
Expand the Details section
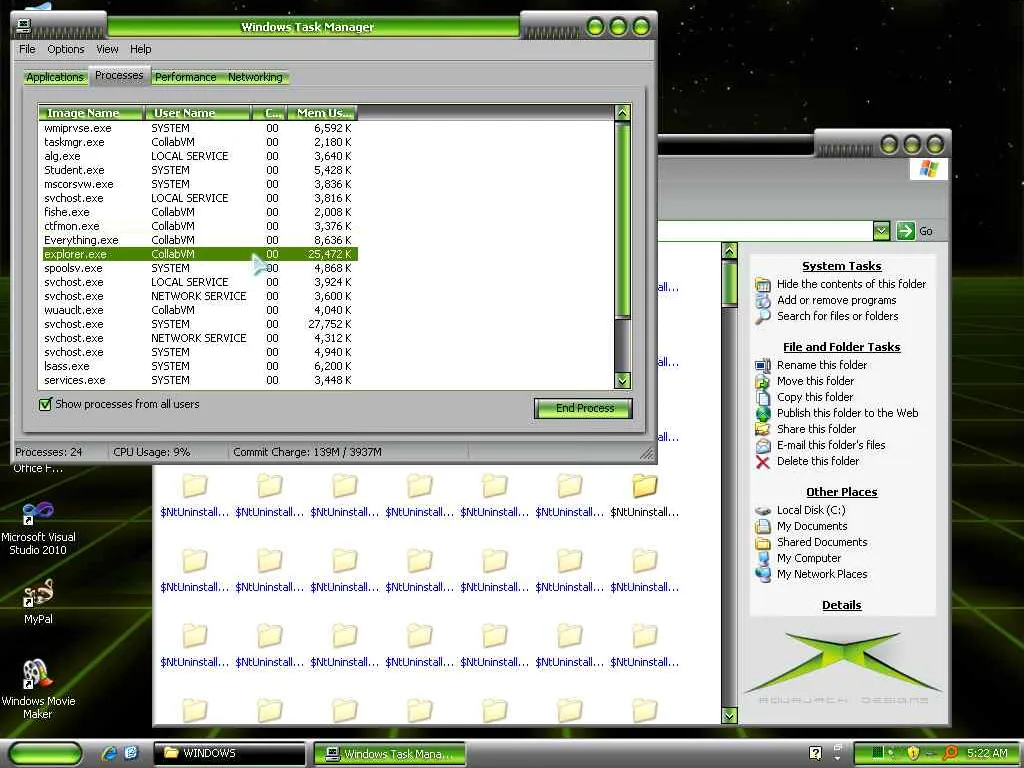coord(842,605)
